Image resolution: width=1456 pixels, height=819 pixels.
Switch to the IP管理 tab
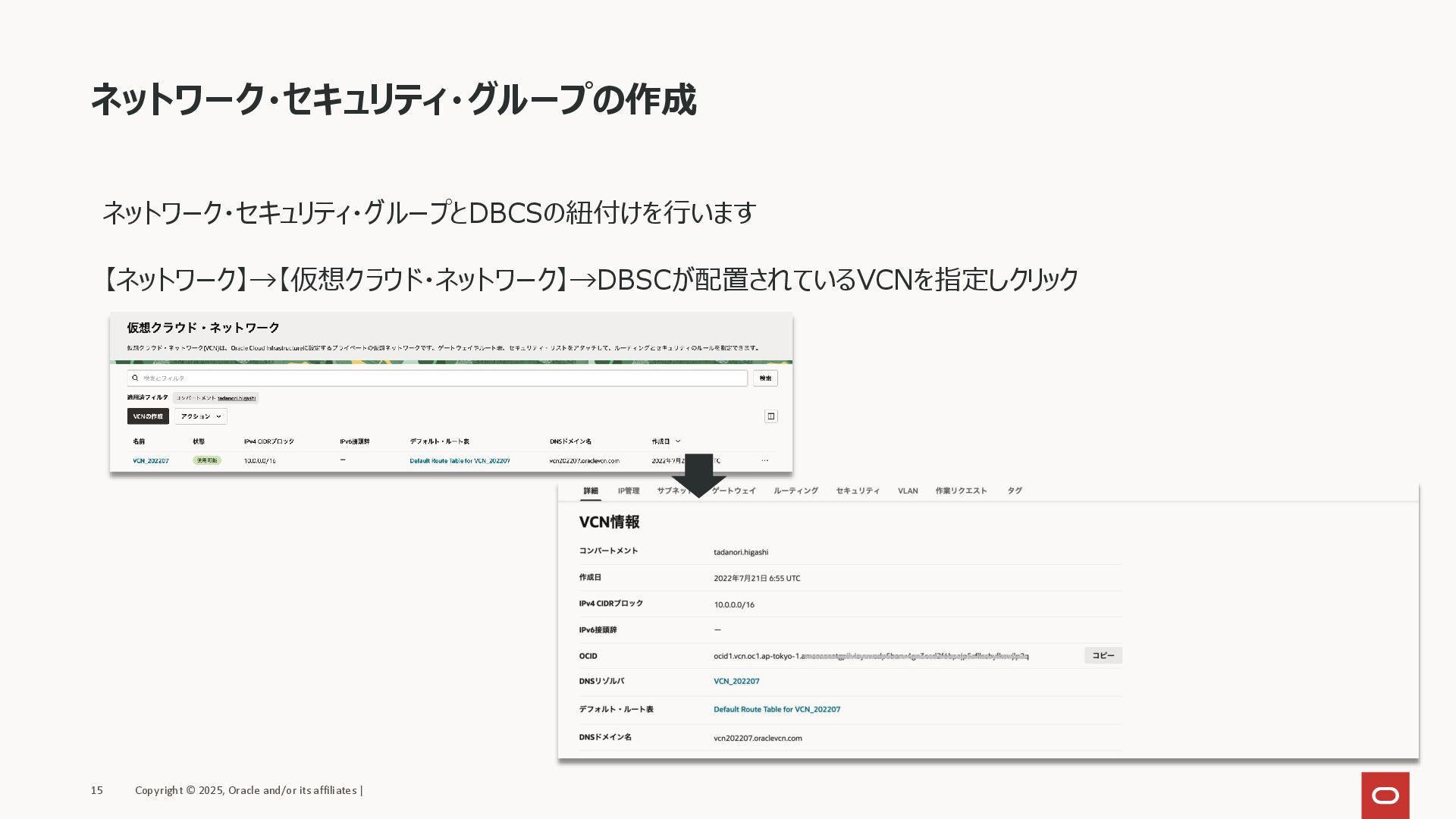(x=629, y=491)
